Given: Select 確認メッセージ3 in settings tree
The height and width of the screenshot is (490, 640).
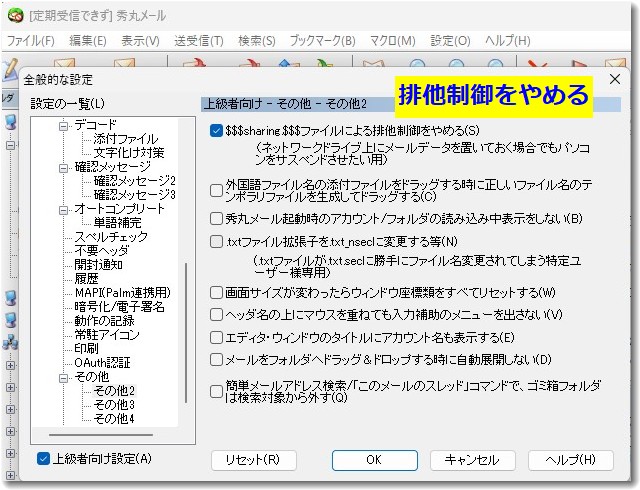Looking at the screenshot, I should pyautogui.click(x=135, y=195).
